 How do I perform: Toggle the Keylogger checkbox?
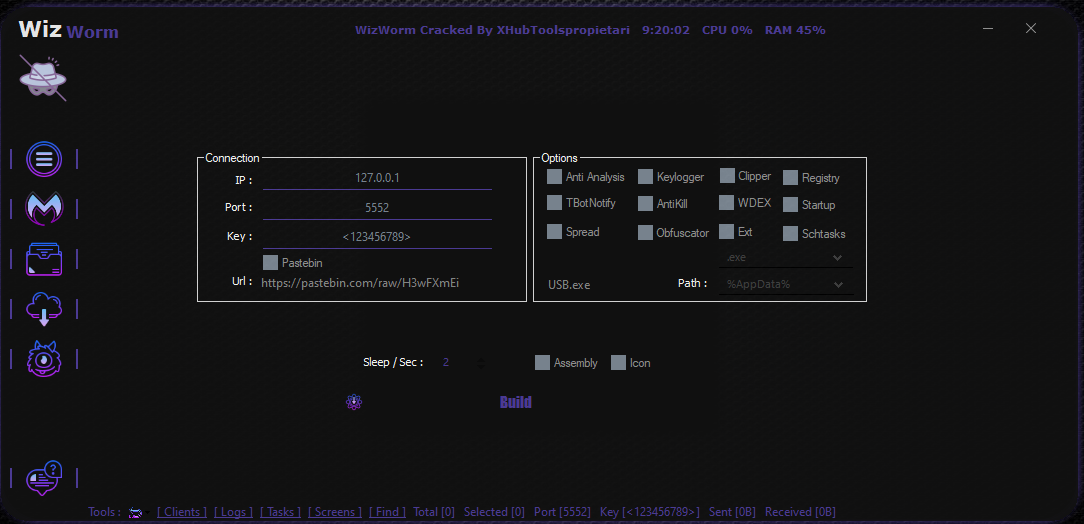click(645, 177)
